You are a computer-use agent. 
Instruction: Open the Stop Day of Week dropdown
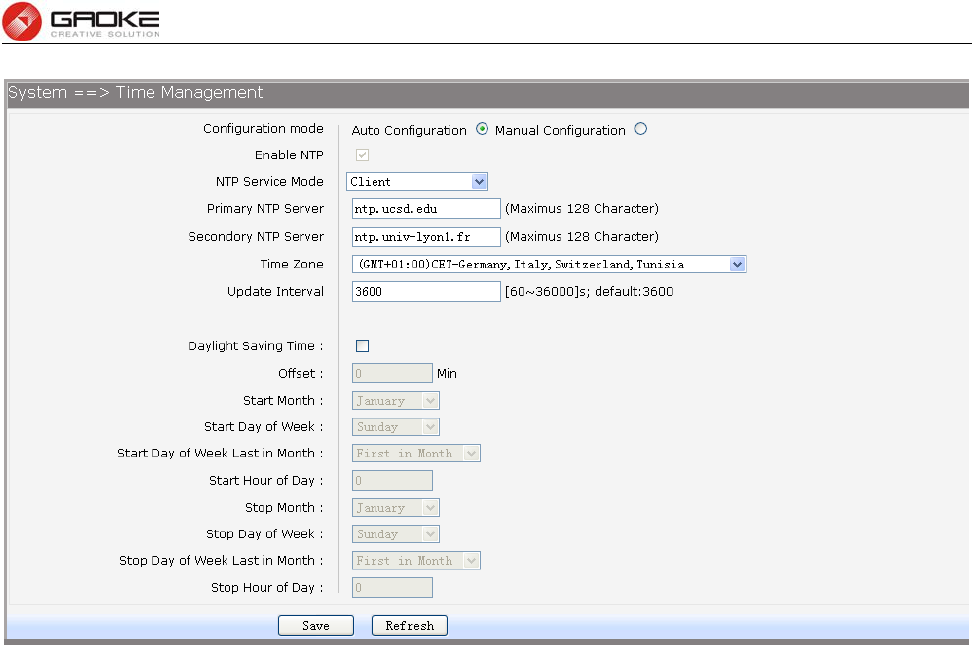(395, 534)
